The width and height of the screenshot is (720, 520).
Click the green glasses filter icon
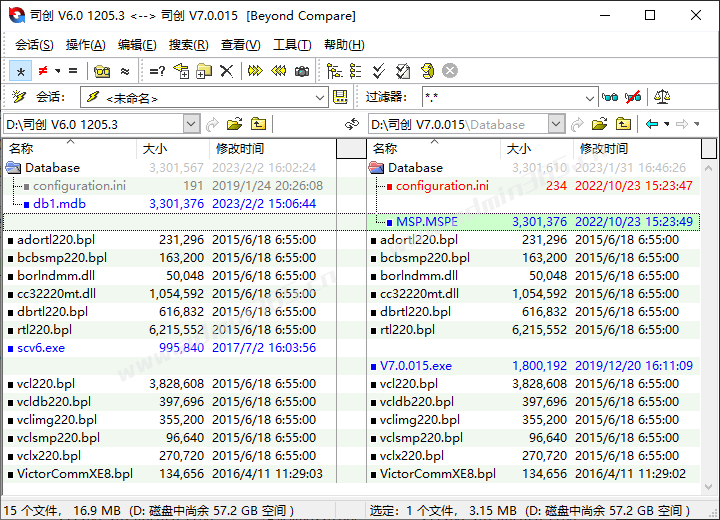point(610,97)
